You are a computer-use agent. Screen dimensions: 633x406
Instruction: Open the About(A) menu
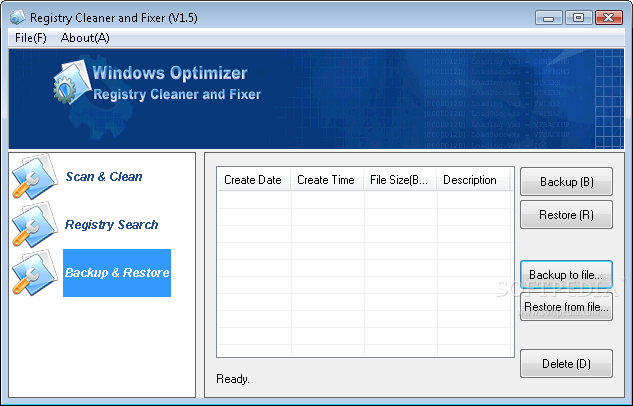85,38
